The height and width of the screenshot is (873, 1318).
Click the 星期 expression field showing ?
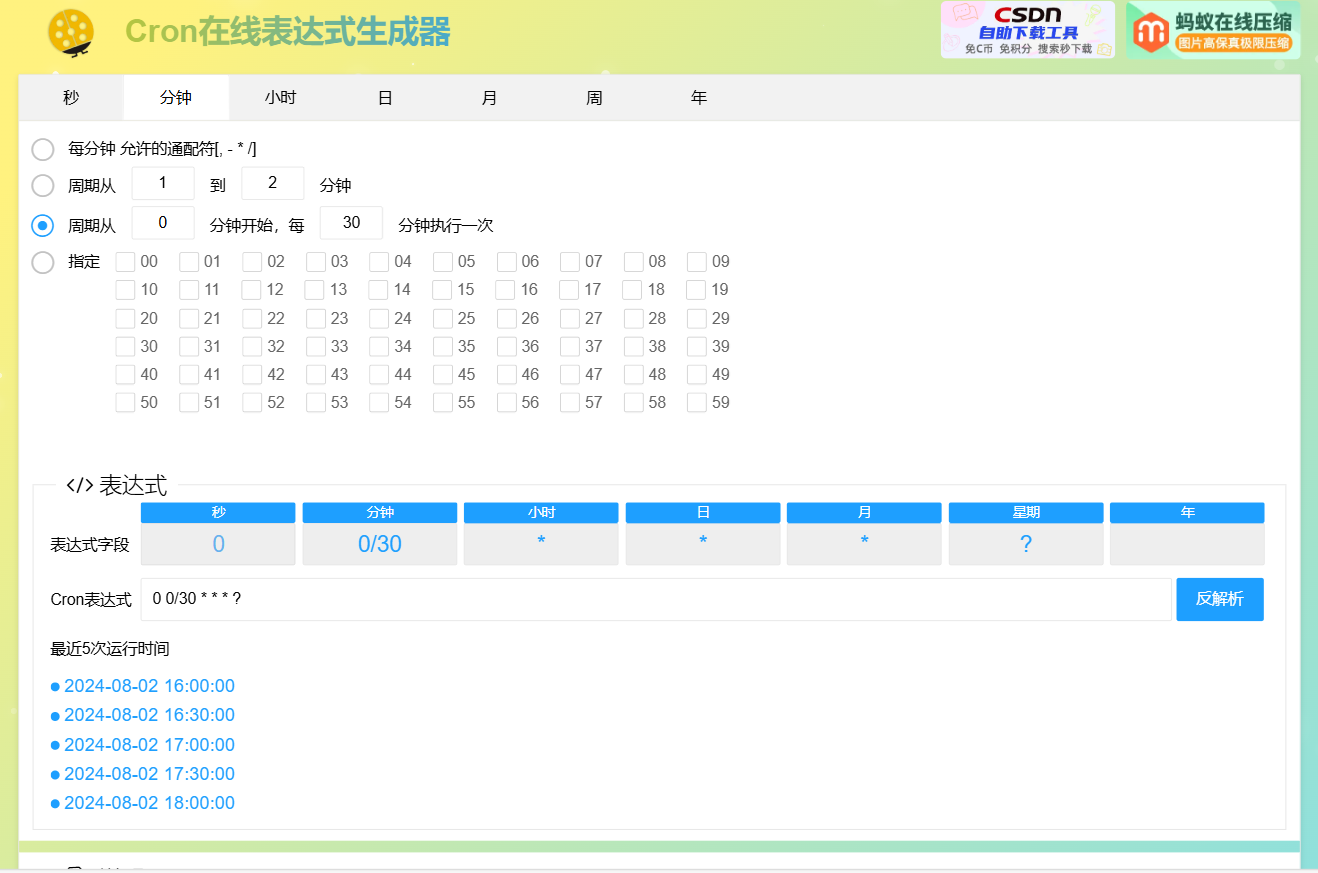click(1026, 545)
